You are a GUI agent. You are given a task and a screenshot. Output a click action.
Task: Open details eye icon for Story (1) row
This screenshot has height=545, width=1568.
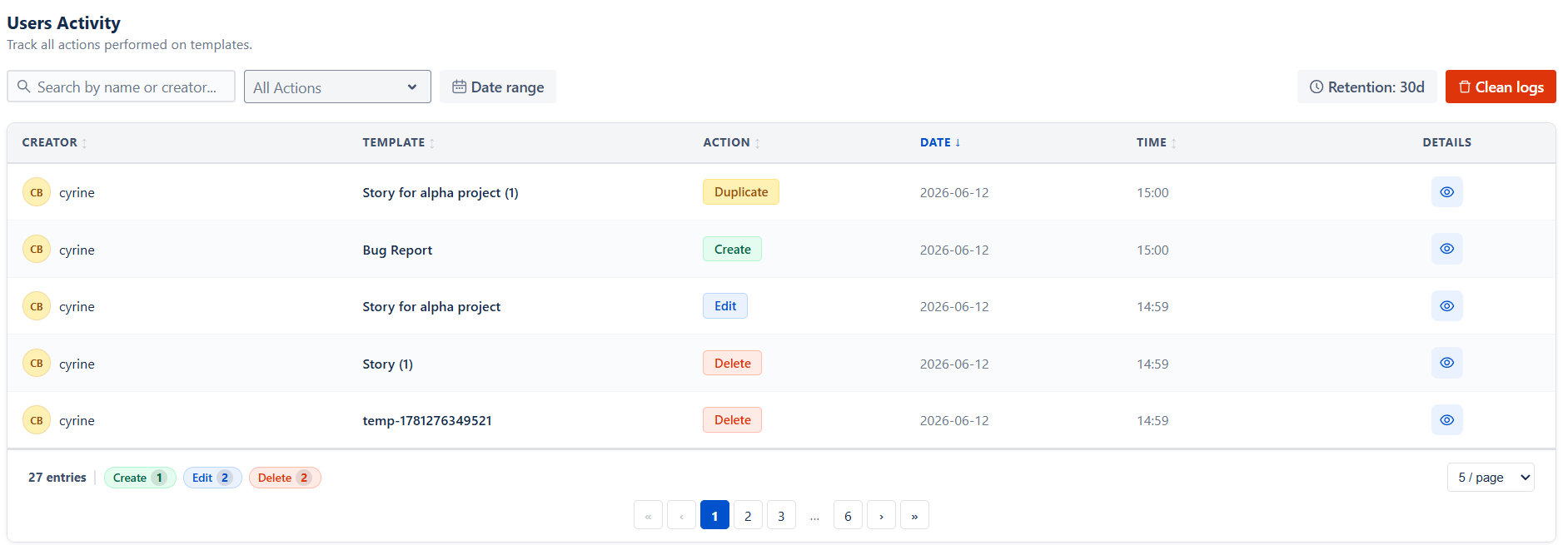(x=1446, y=363)
